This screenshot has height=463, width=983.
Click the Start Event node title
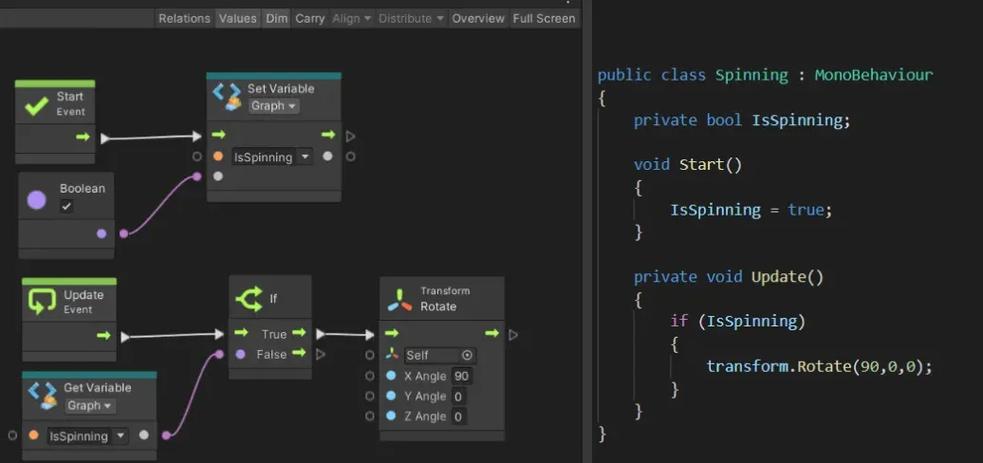70,103
